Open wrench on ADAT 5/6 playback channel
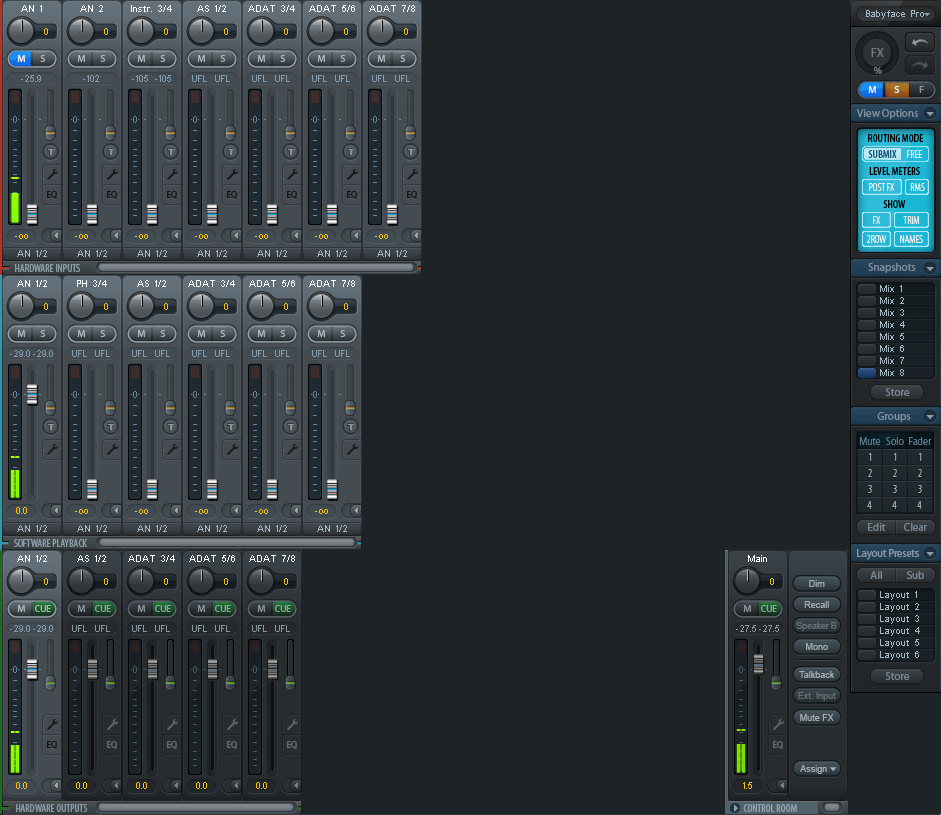The height and width of the screenshot is (815, 941). point(292,449)
